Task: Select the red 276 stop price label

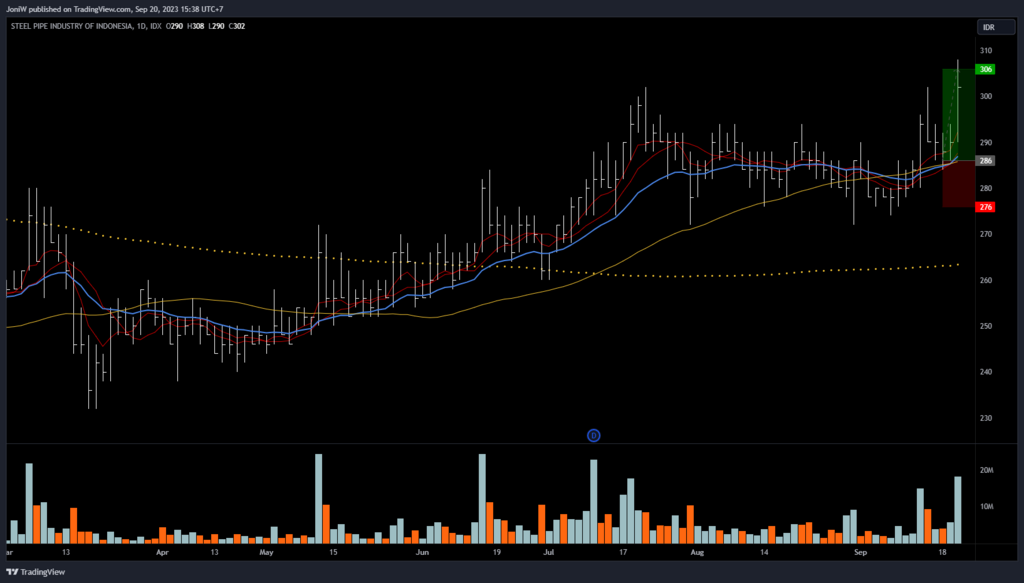Action: point(986,207)
